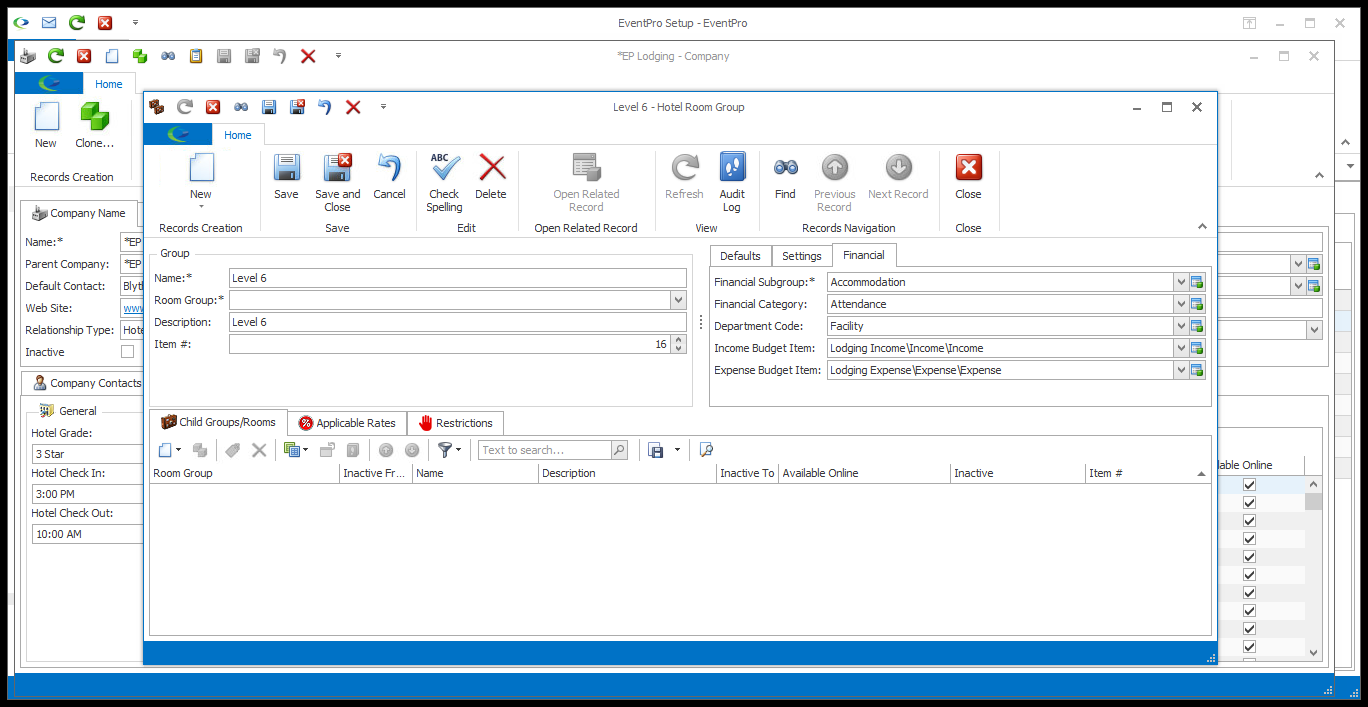Screen dimensions: 1368x707
Task: Click the large Delete ribbon button
Action: pyautogui.click(x=491, y=177)
